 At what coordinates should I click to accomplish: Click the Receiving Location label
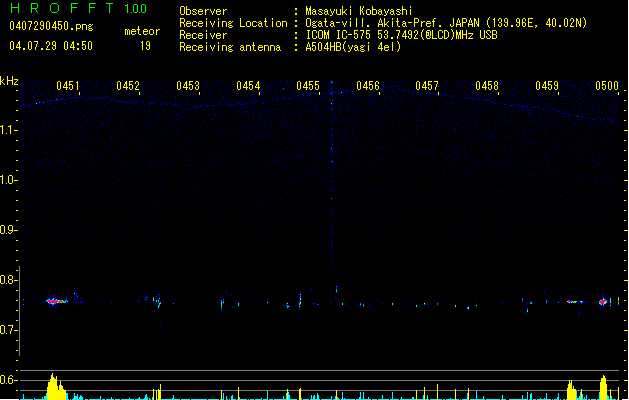point(233,23)
